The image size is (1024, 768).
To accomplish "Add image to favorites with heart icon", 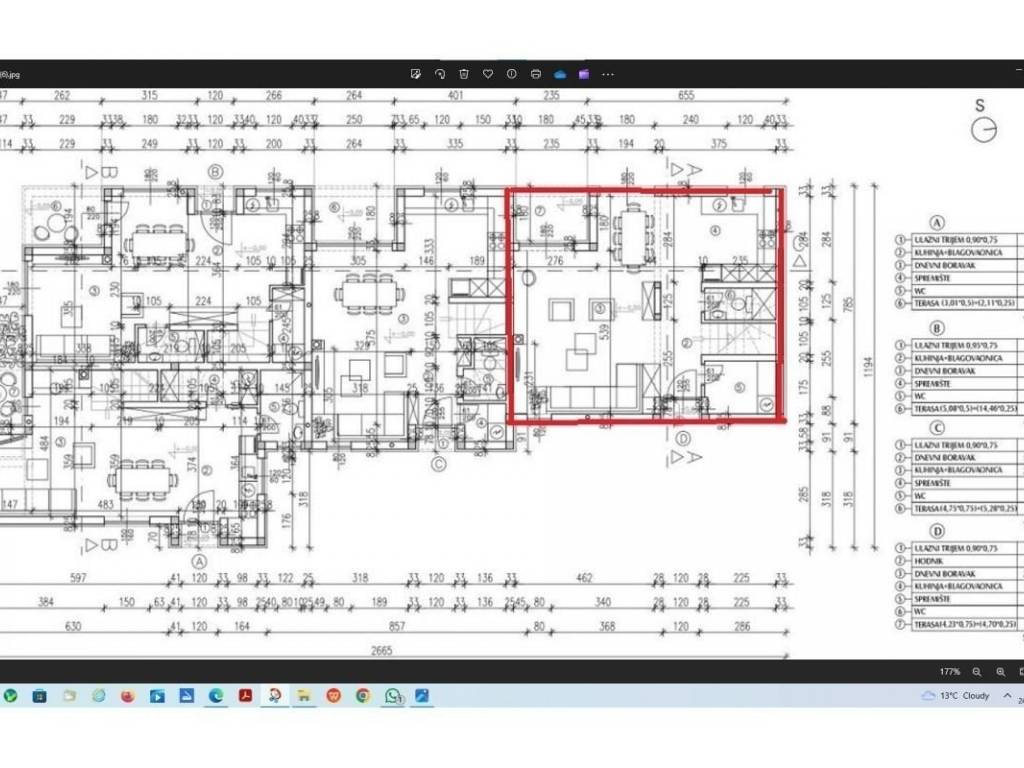I will click(487, 74).
